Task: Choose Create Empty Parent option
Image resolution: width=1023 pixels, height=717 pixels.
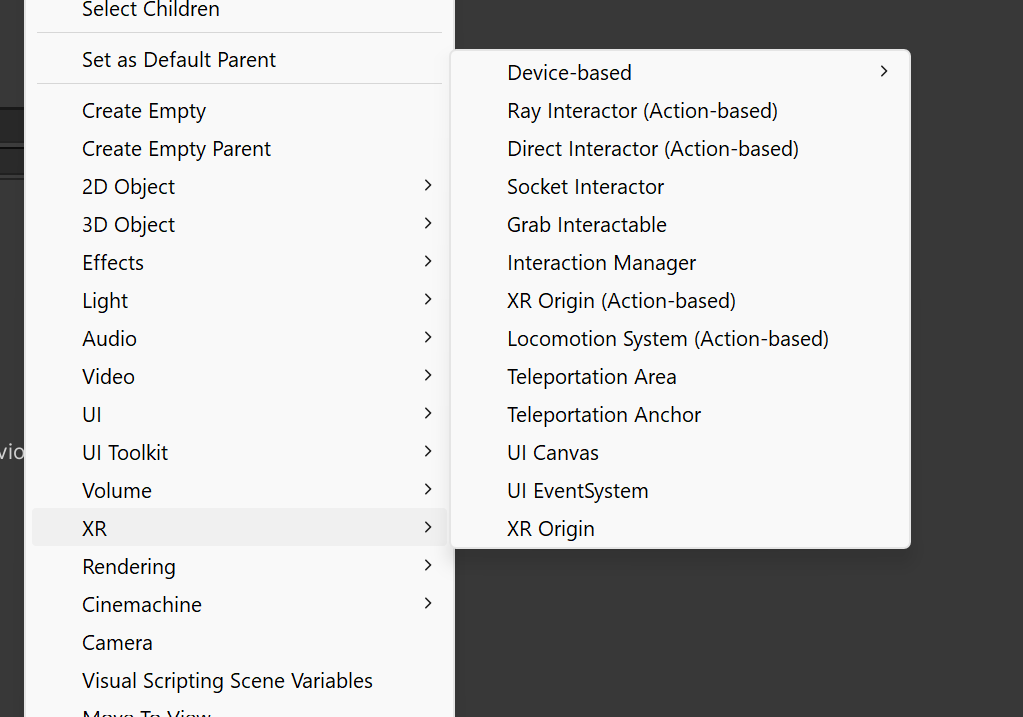Action: [x=176, y=149]
